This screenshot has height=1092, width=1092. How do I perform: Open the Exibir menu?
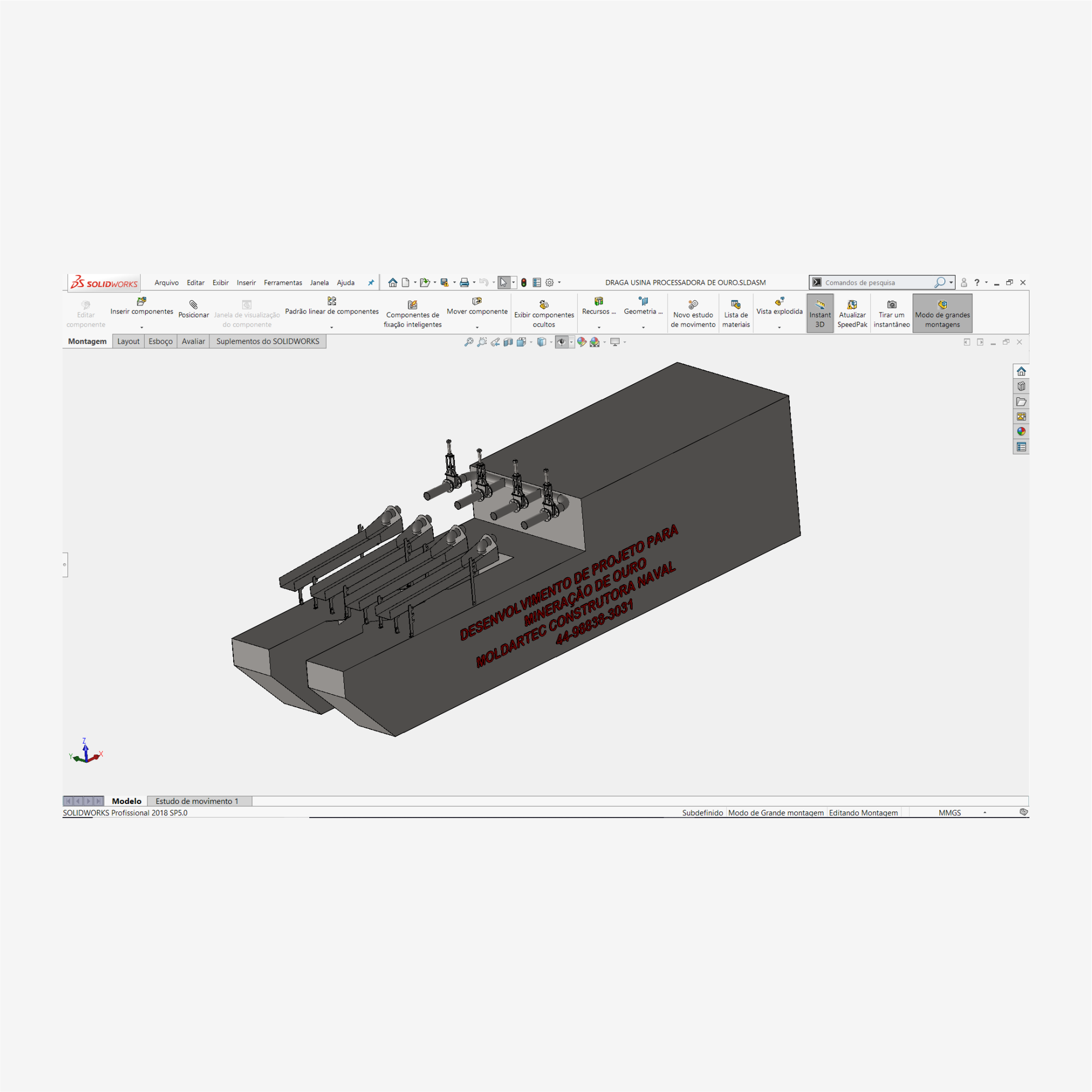[x=221, y=283]
